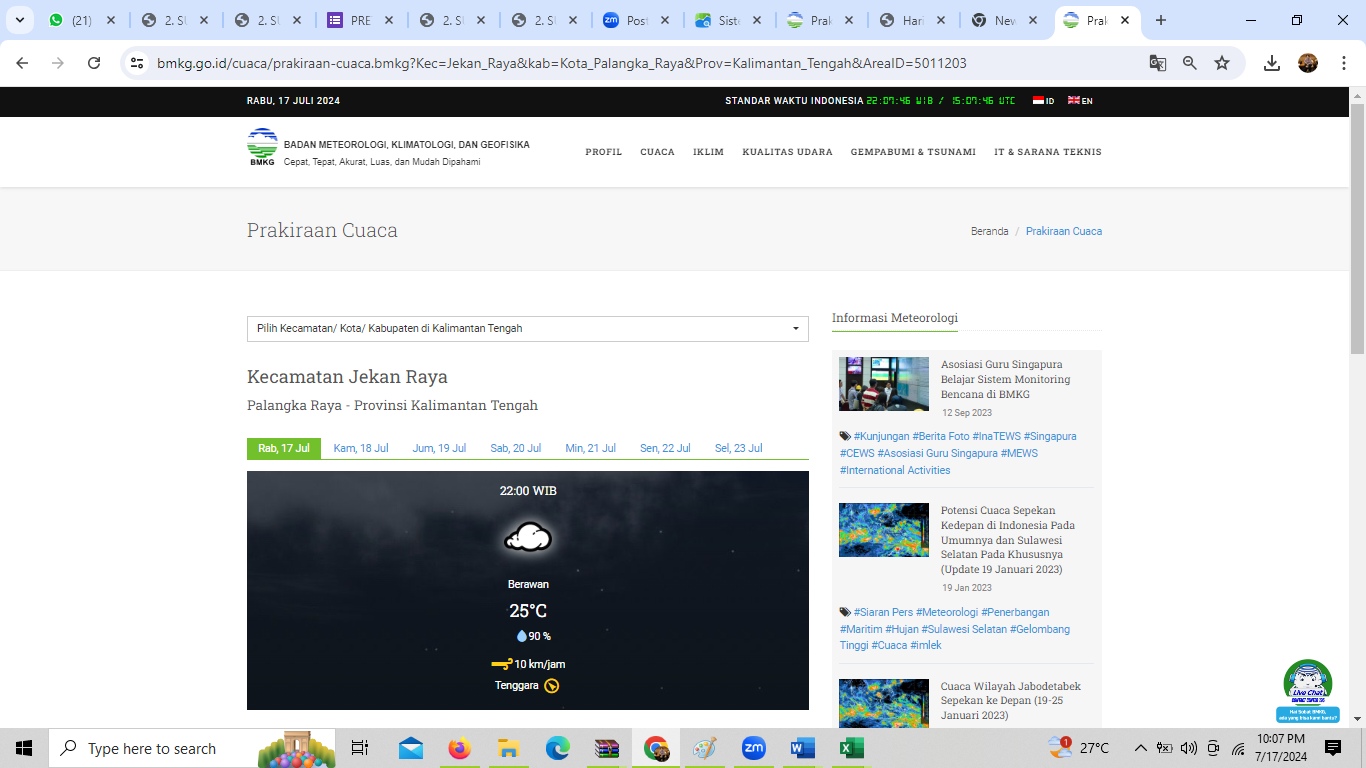
Task: Open Potensi Cuaca Sepekan Kedepan article
Action: coord(1008,540)
